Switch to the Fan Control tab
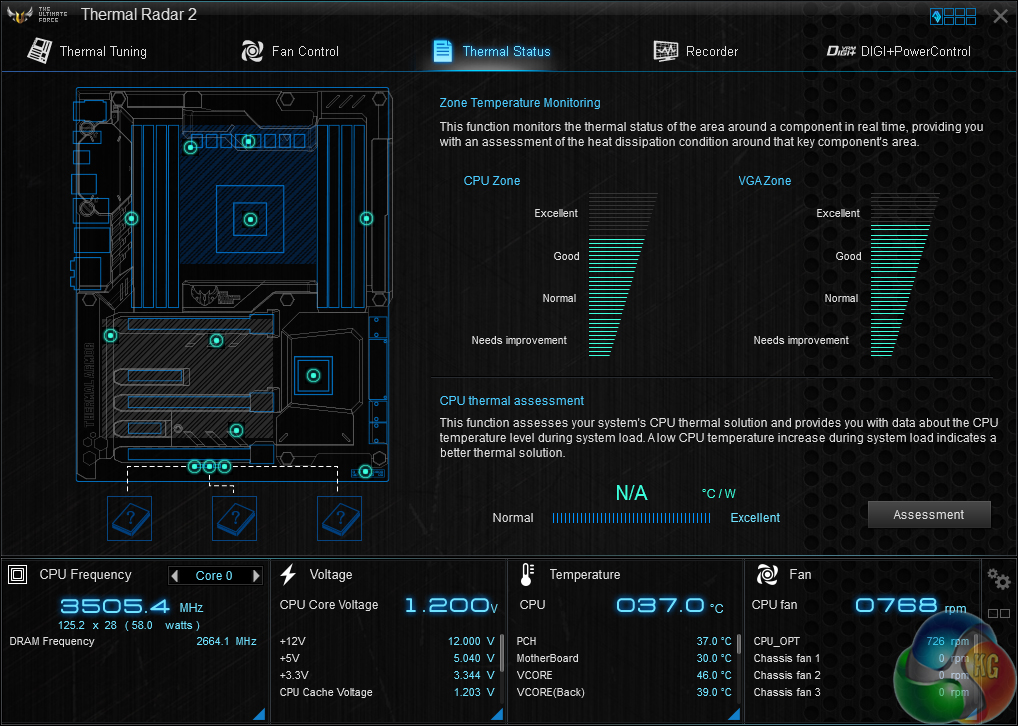1018x726 pixels. pyautogui.click(x=290, y=51)
